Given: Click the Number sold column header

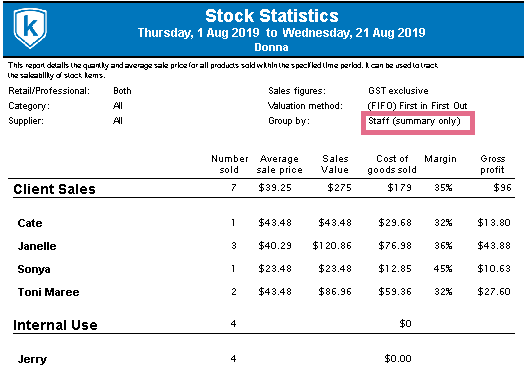Looking at the screenshot, I should [x=230, y=164].
